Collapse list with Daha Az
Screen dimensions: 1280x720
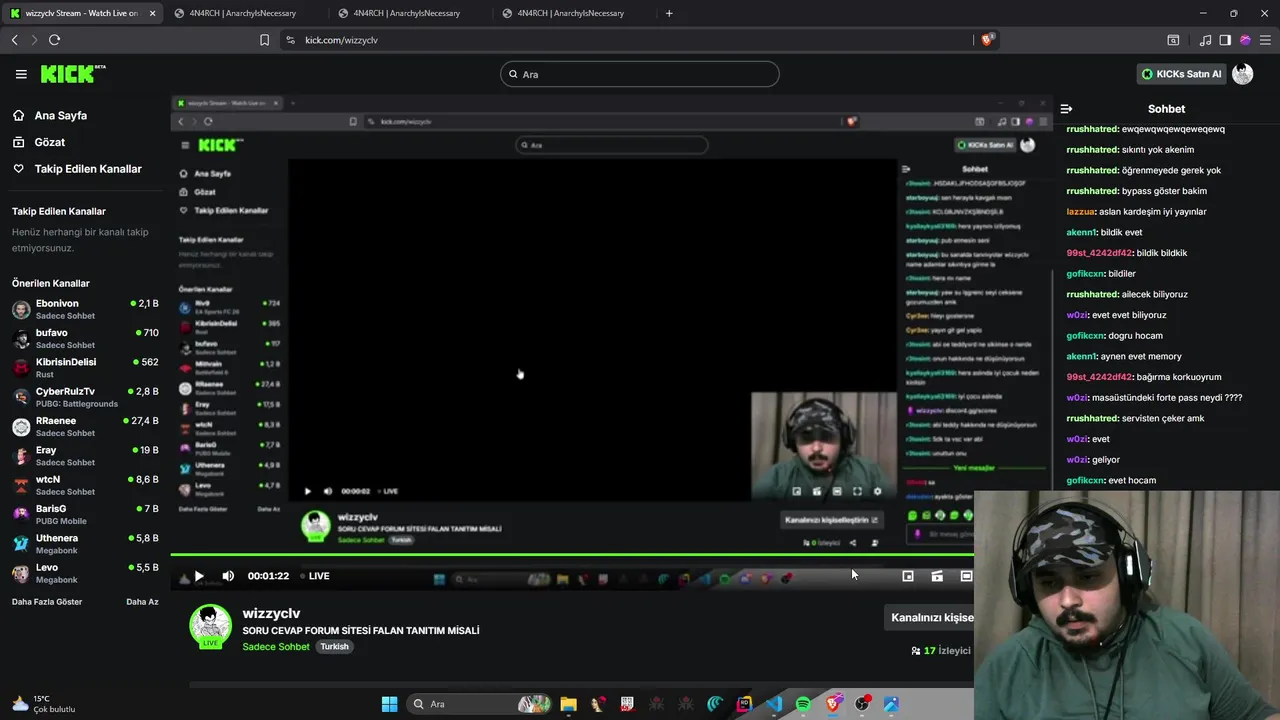click(142, 602)
